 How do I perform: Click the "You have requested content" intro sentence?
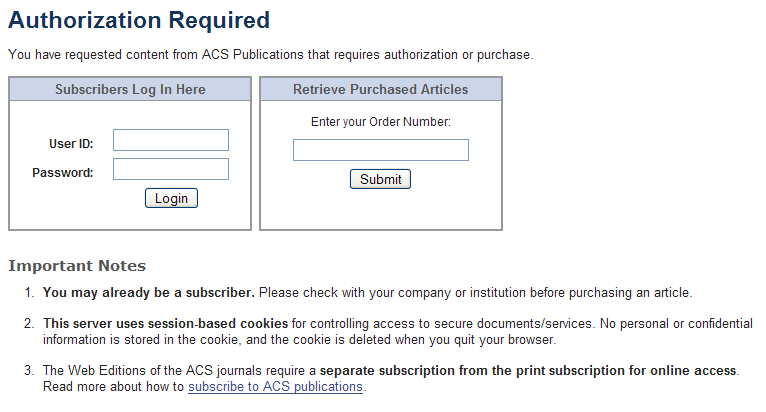[x=270, y=54]
